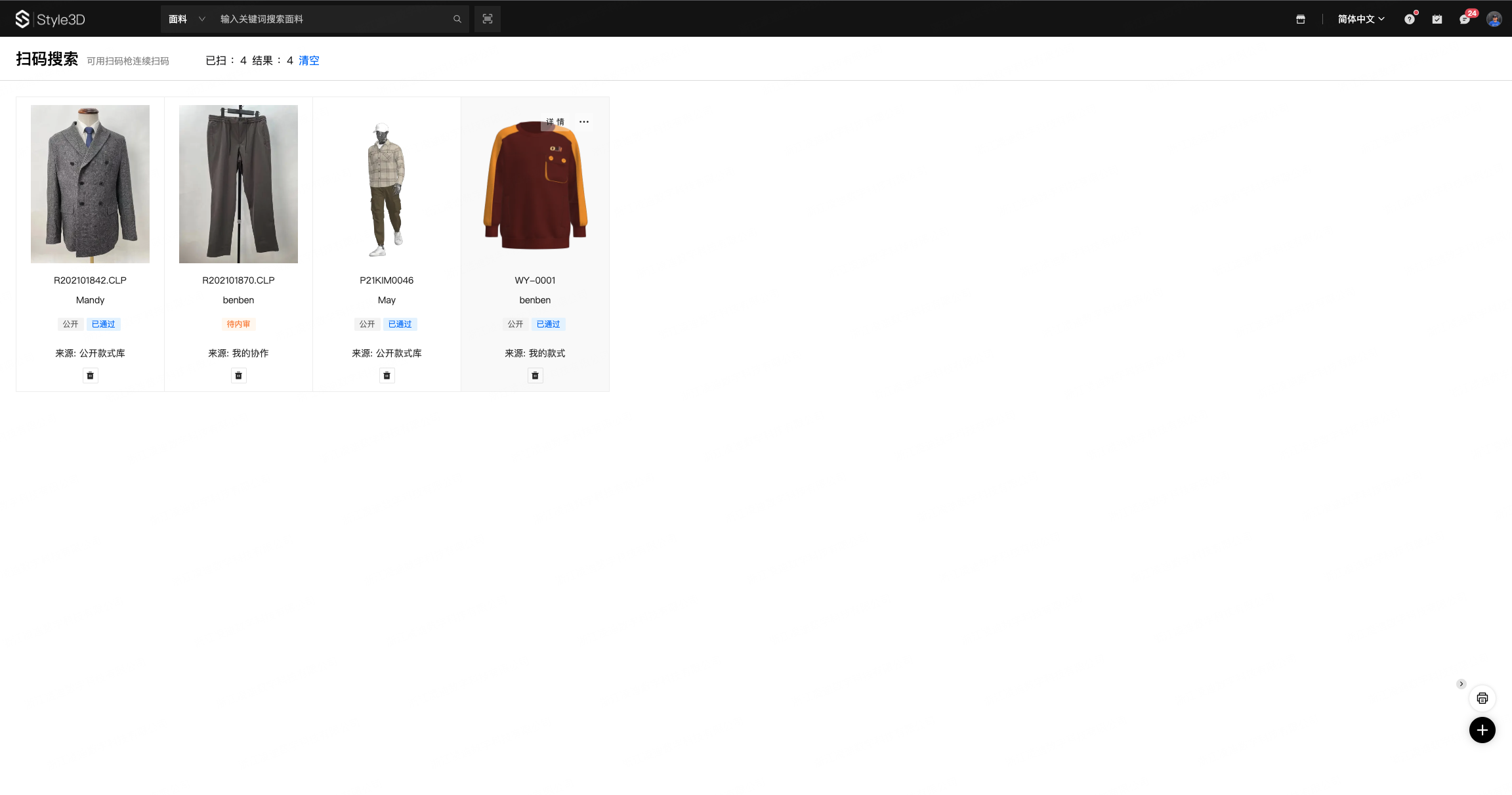Open the P21KIM0046 model thumbnail

coord(387,184)
